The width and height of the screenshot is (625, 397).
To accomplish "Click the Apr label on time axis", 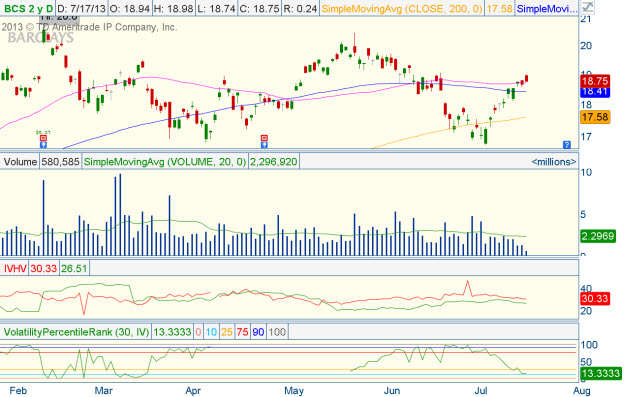I will click(193, 391).
